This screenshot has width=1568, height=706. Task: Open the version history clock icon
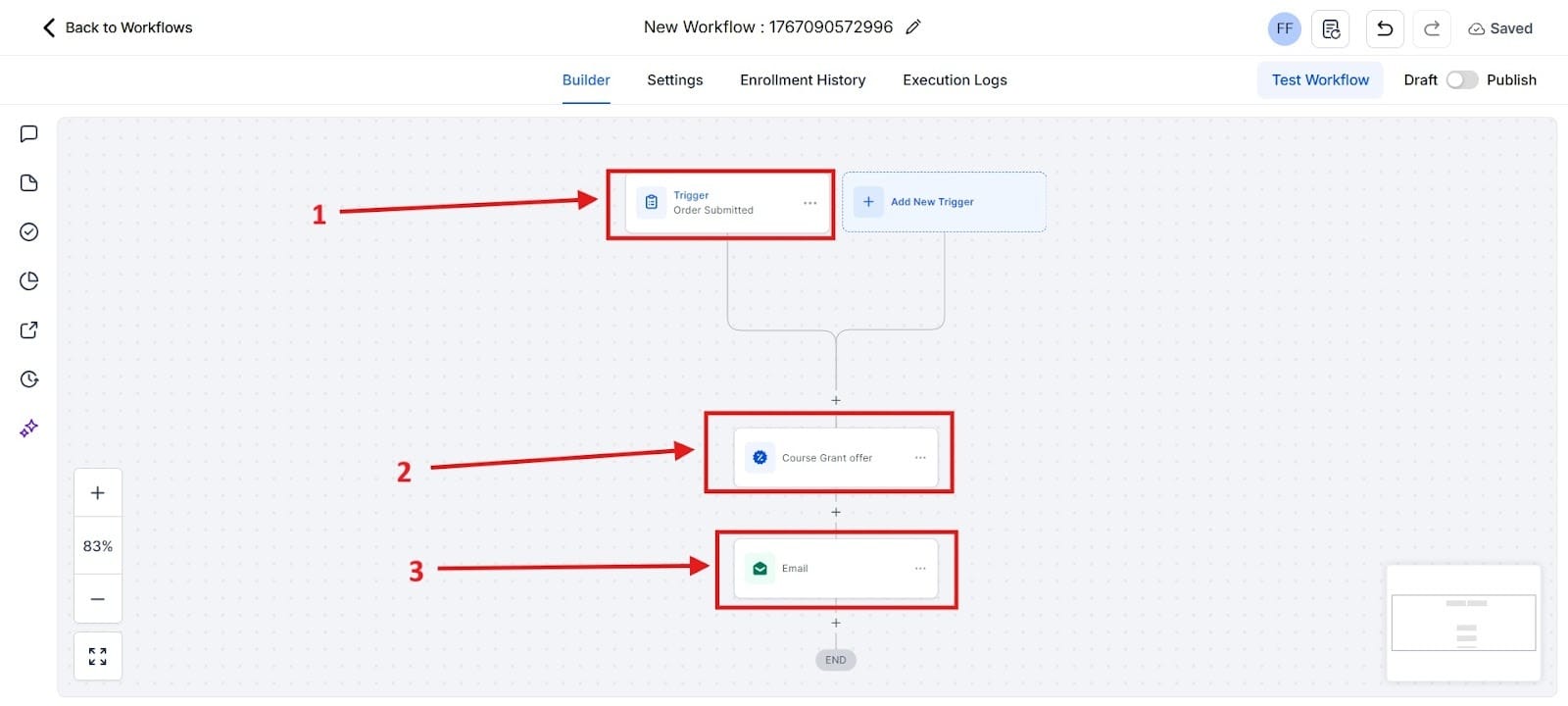29,379
